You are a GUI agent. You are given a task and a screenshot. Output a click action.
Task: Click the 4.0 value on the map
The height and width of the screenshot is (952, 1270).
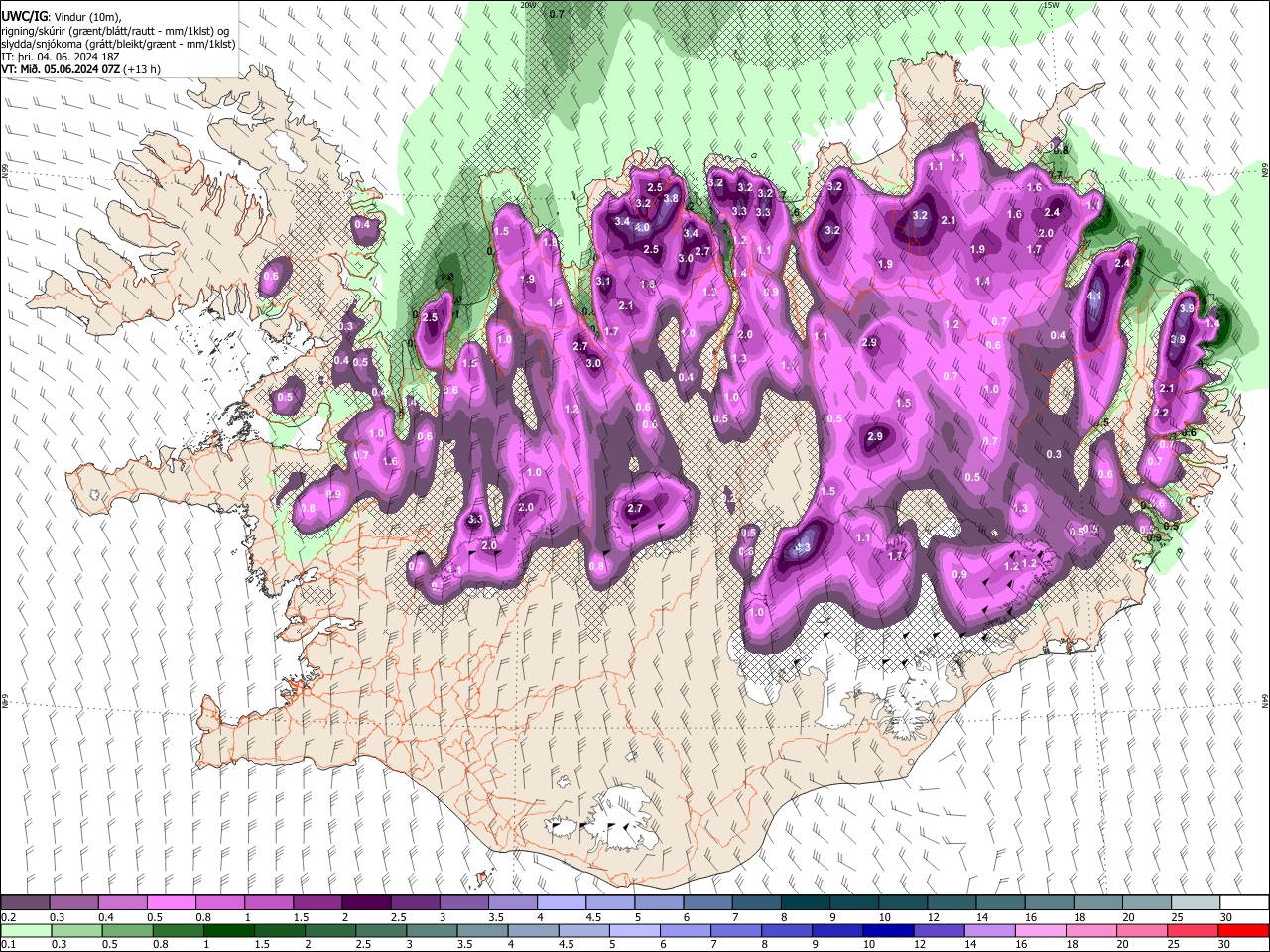coord(642,227)
